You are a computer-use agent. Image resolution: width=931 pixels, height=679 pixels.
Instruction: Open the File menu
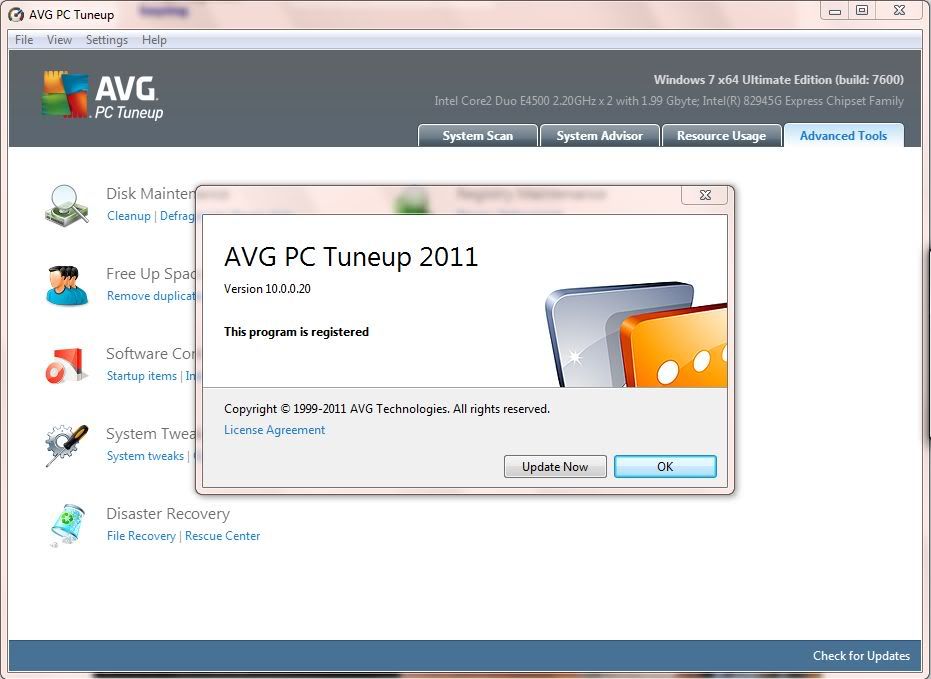click(24, 40)
